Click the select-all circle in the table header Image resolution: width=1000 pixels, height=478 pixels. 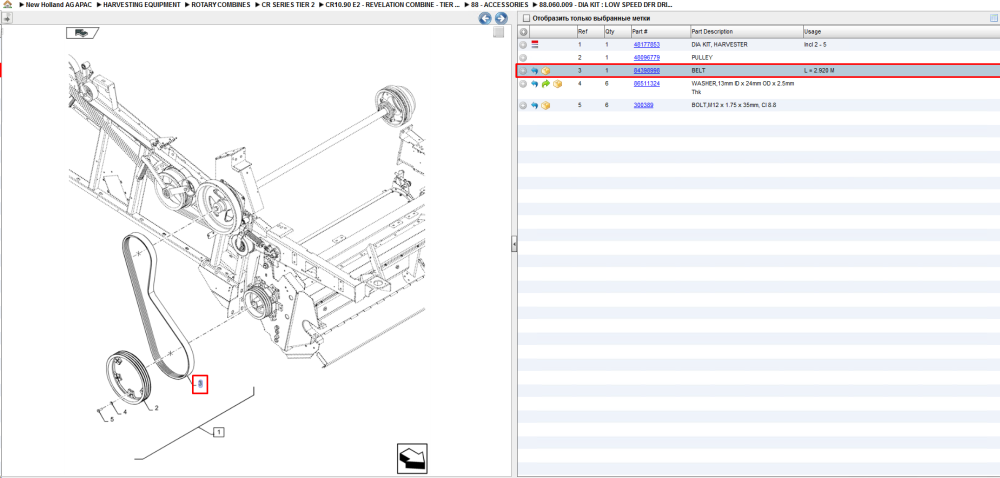523,31
